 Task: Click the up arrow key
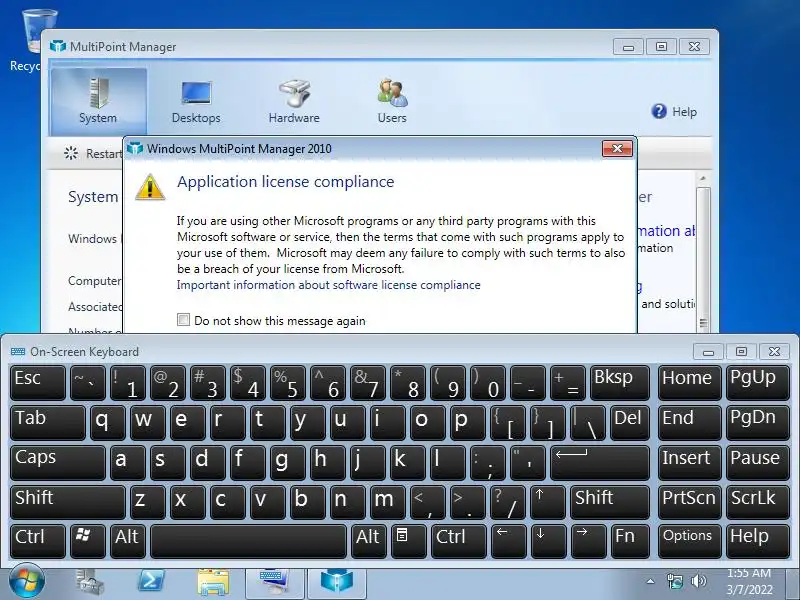[x=548, y=502]
